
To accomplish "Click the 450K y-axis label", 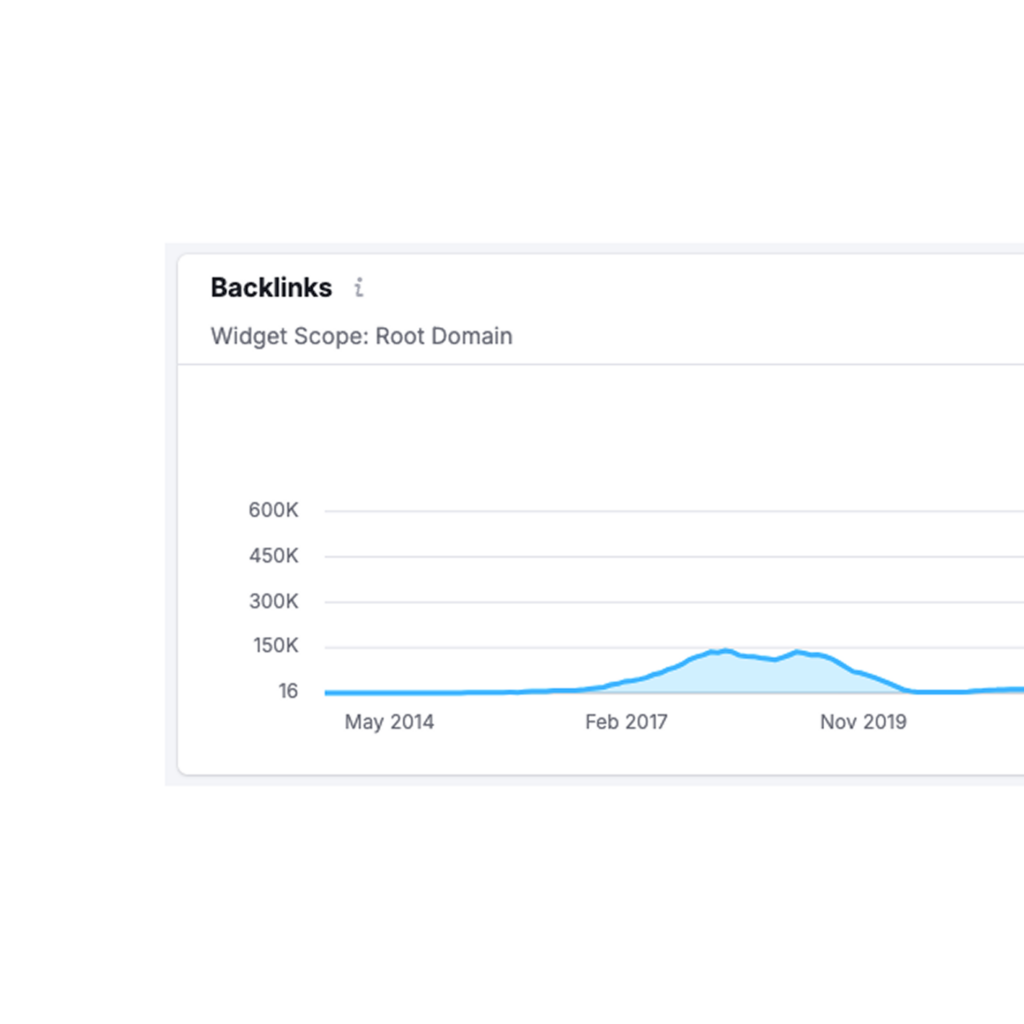I will (x=273, y=556).
